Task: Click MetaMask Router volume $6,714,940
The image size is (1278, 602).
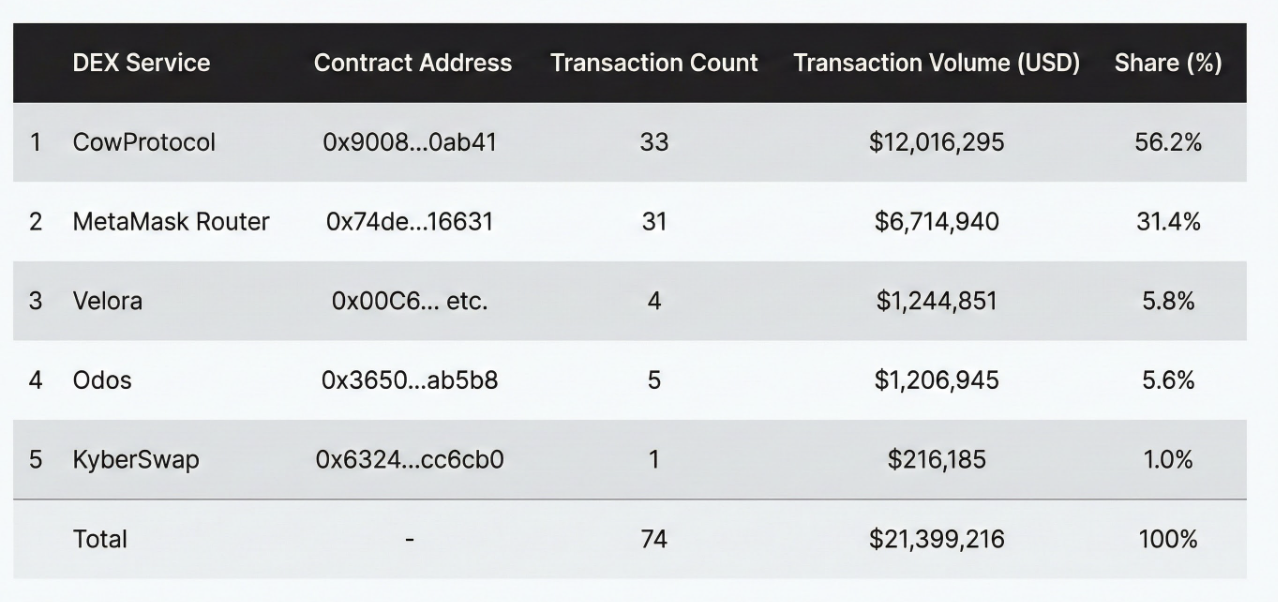Action: (937, 221)
